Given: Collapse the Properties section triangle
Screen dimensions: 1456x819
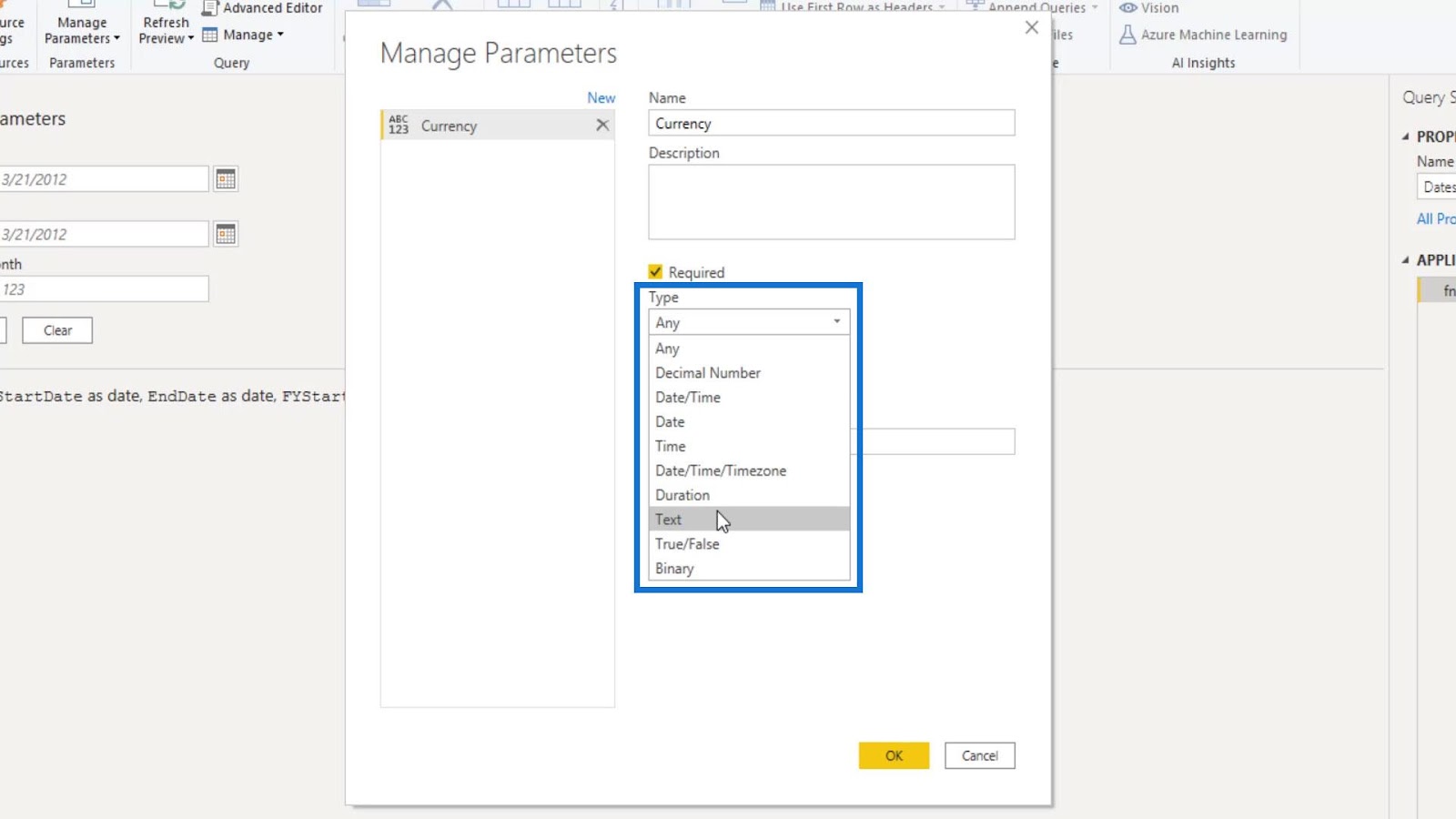Looking at the screenshot, I should 1406,136.
